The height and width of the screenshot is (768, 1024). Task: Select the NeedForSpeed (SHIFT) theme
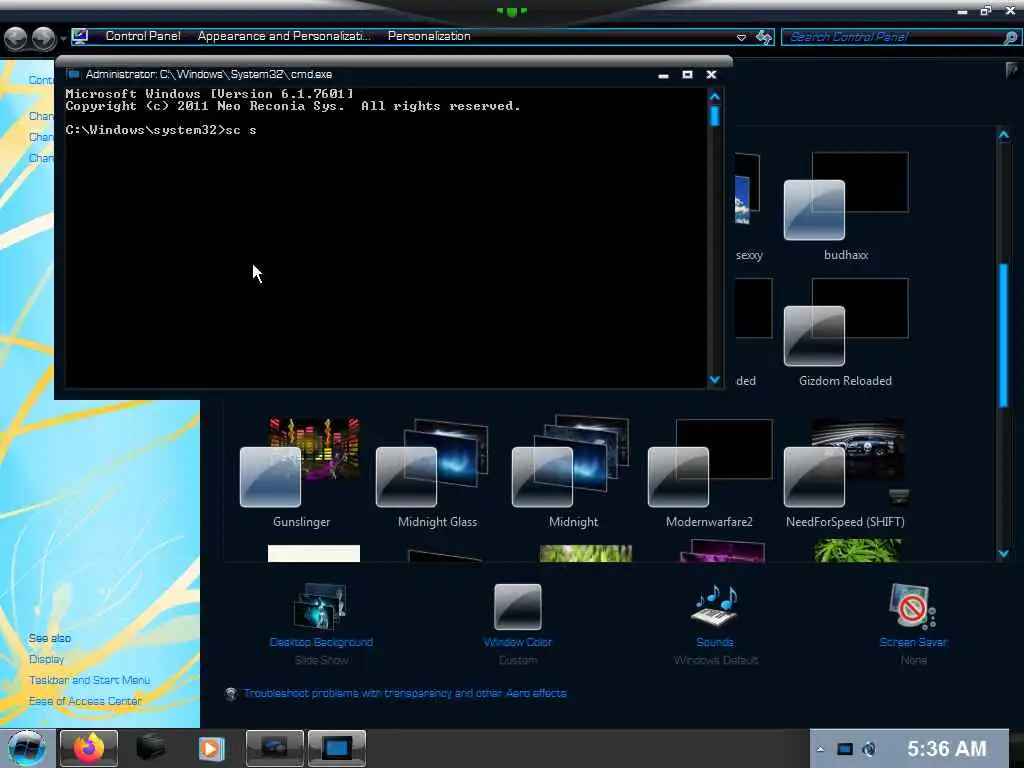pyautogui.click(x=845, y=473)
